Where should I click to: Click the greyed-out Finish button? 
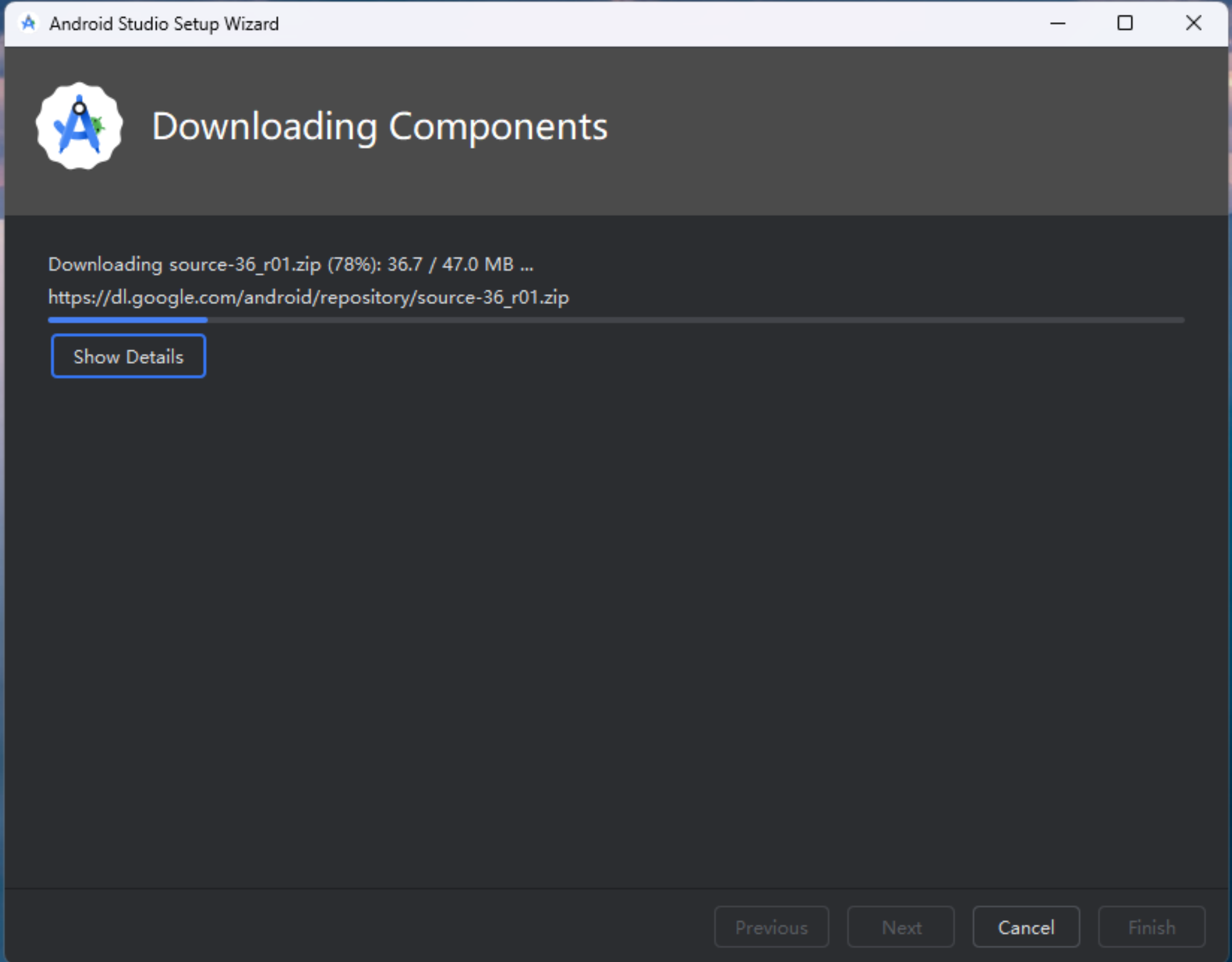click(1151, 927)
